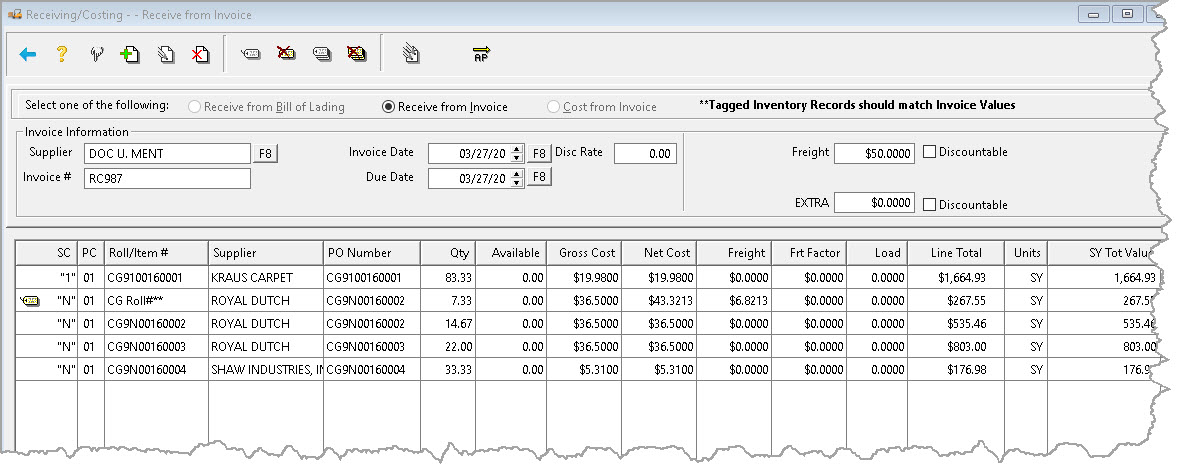This screenshot has width=1180, height=470.
Task: Click the tools icon beside the question mark
Action: [x=96, y=54]
